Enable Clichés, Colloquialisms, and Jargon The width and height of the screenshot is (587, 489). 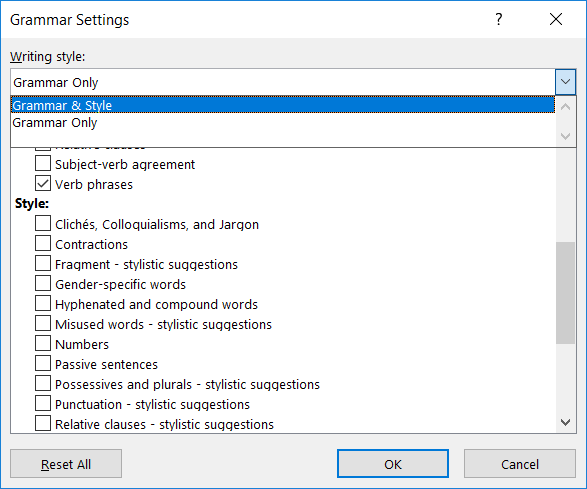tap(43, 224)
